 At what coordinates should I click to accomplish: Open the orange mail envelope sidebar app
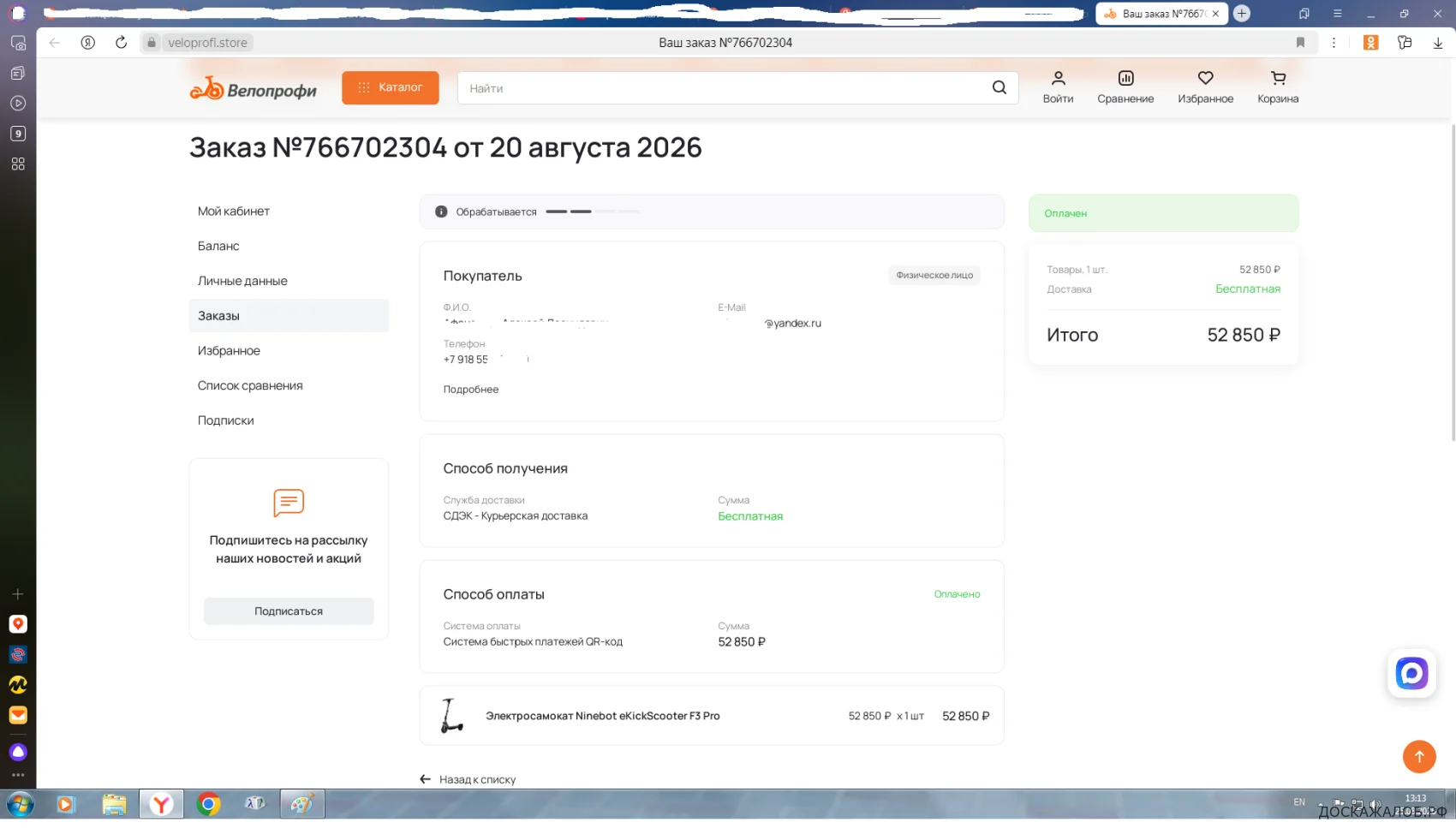pos(18,715)
